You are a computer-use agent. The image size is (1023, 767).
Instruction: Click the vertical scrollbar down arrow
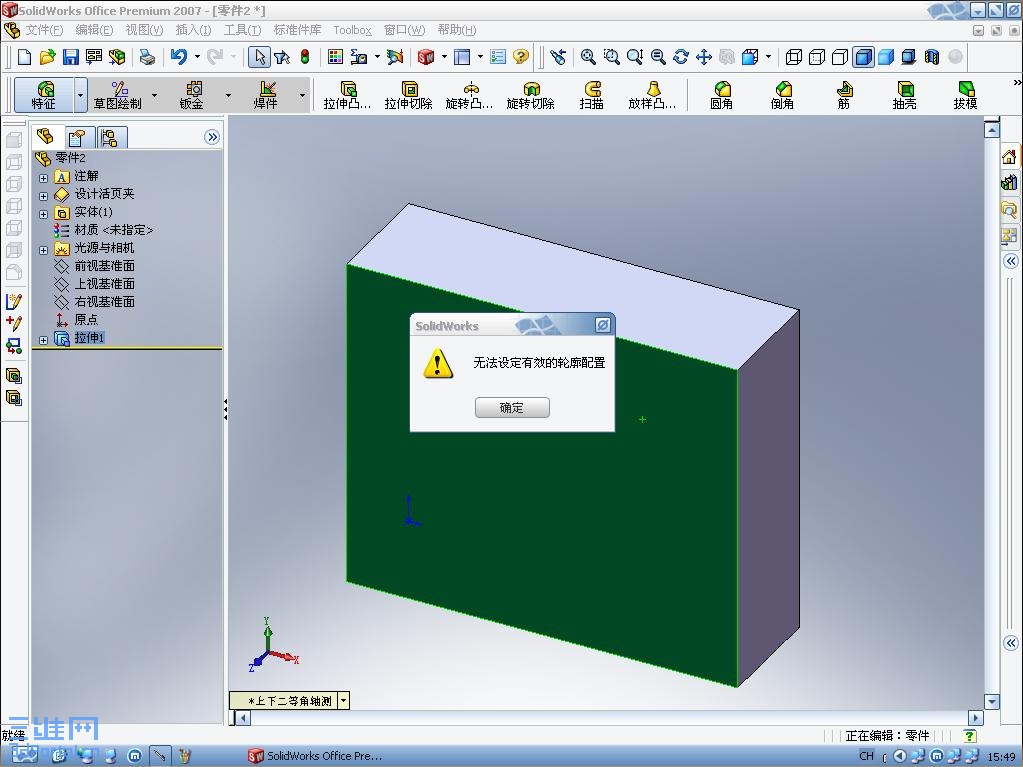click(x=992, y=702)
